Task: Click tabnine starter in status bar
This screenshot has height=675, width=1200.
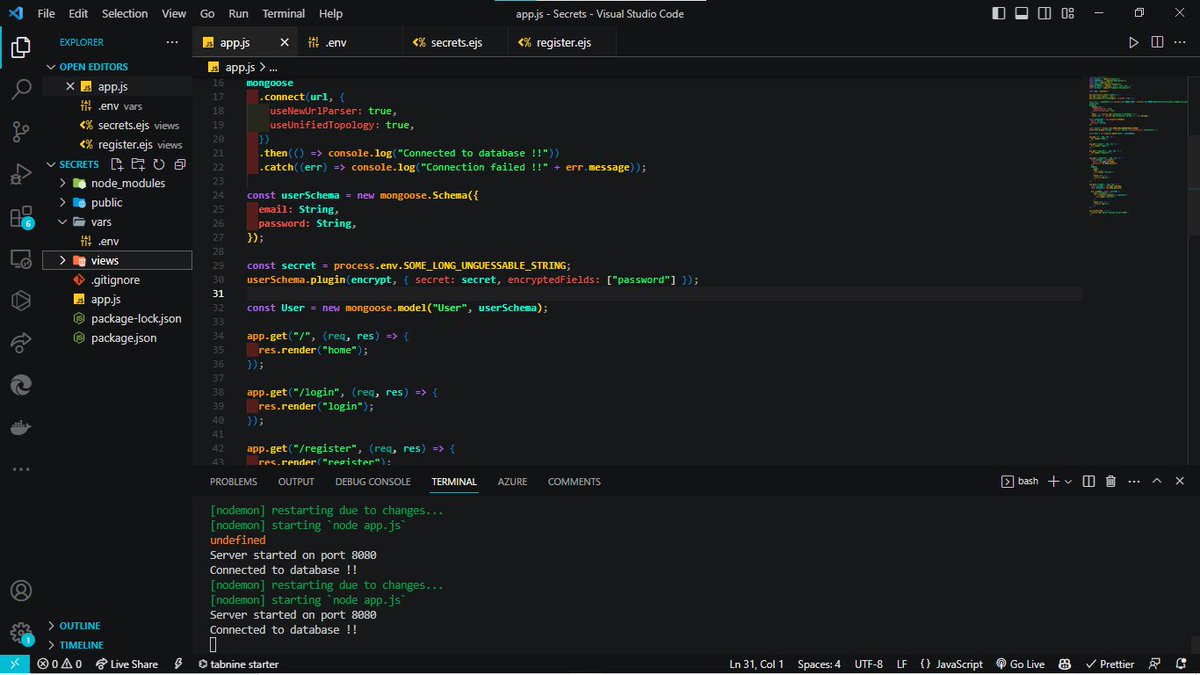Action: (x=239, y=664)
